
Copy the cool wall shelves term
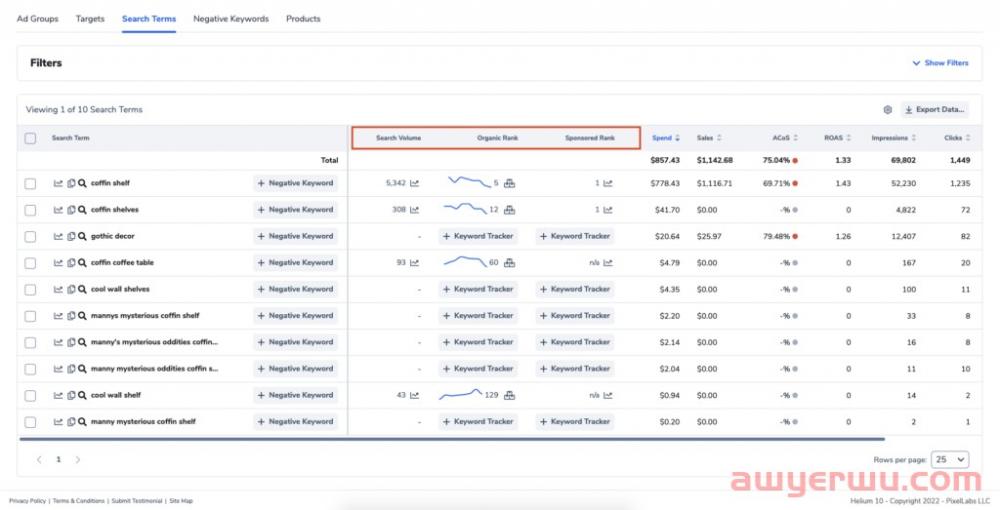click(71, 289)
